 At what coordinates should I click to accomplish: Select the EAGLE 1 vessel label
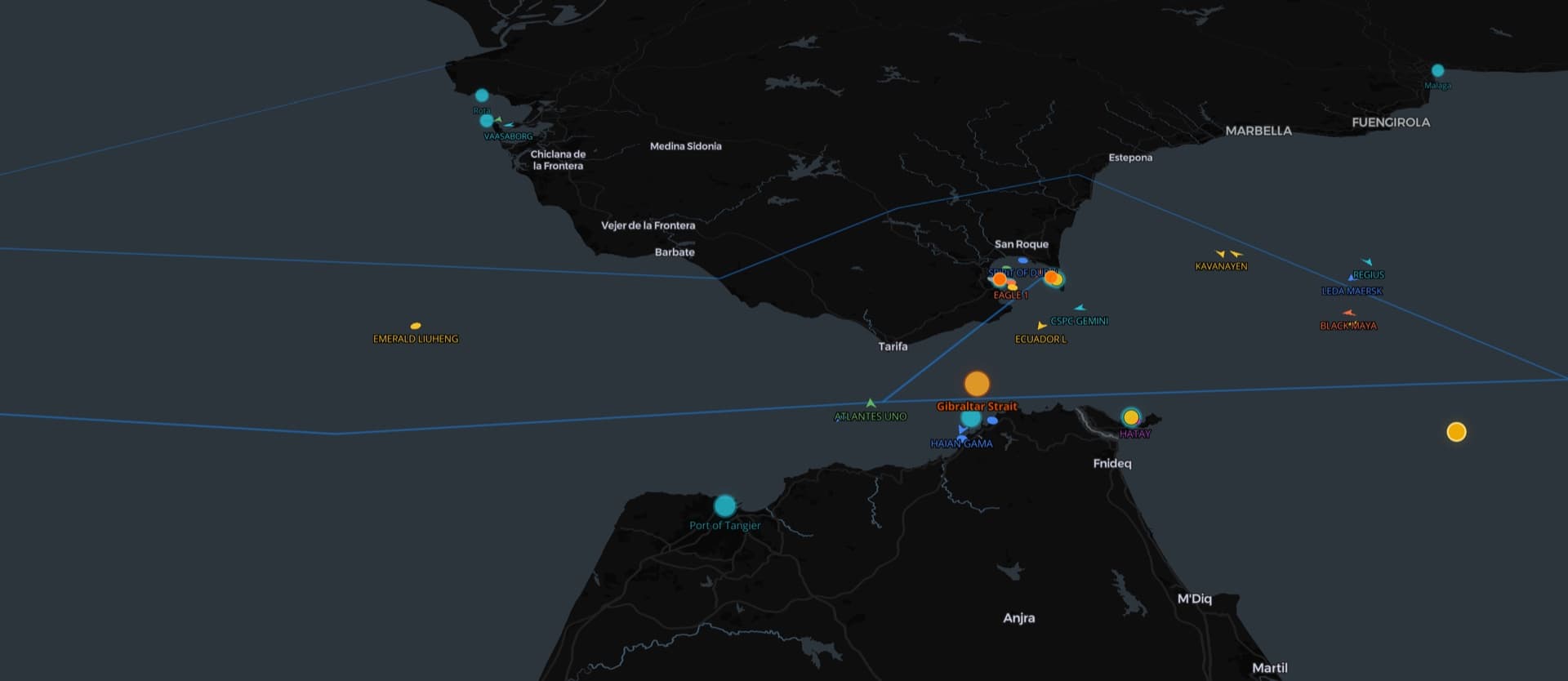click(x=1010, y=295)
